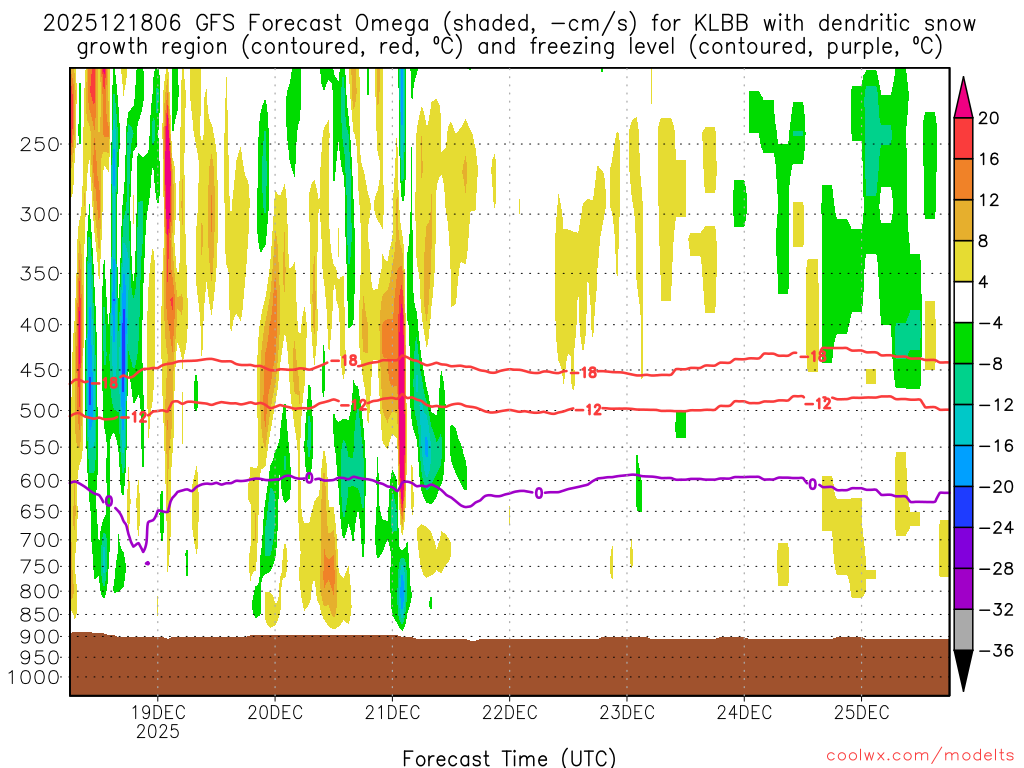Click the 700 pressure level label
Screen dimensions: 1024x768
click(x=40, y=540)
